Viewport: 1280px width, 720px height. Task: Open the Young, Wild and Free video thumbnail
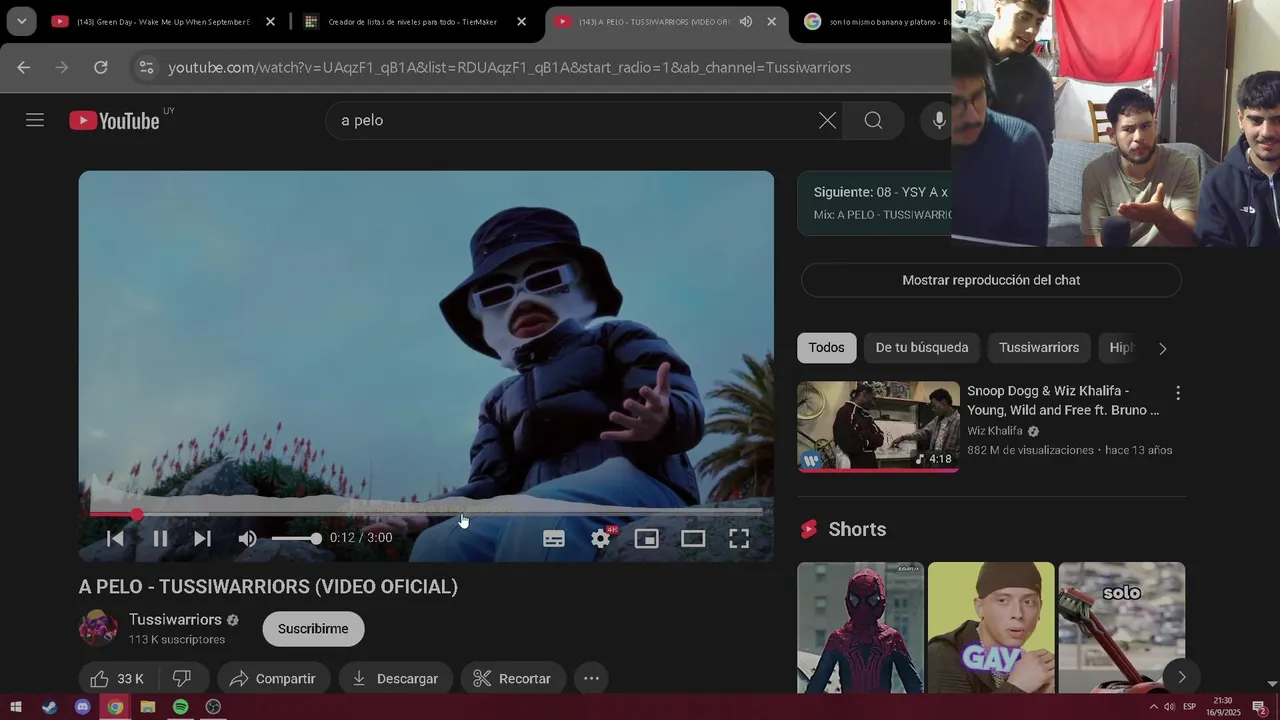[x=878, y=426]
